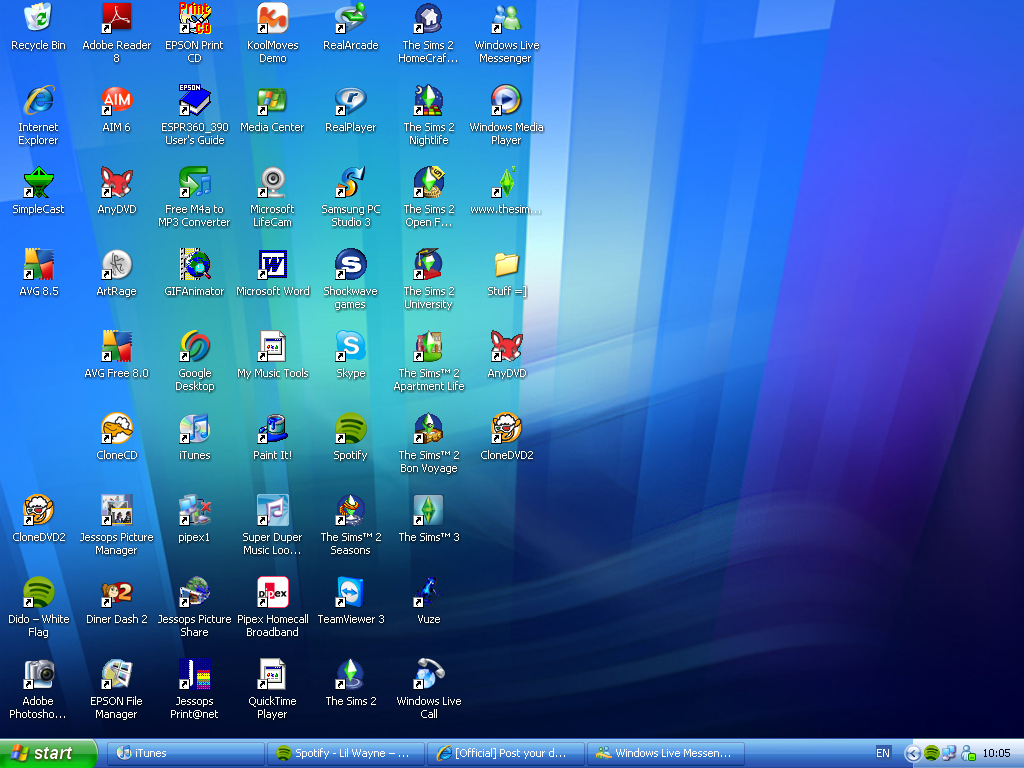Switch to the Windows Live Messenger taskbar button
The width and height of the screenshot is (1024, 768).
coord(666,753)
